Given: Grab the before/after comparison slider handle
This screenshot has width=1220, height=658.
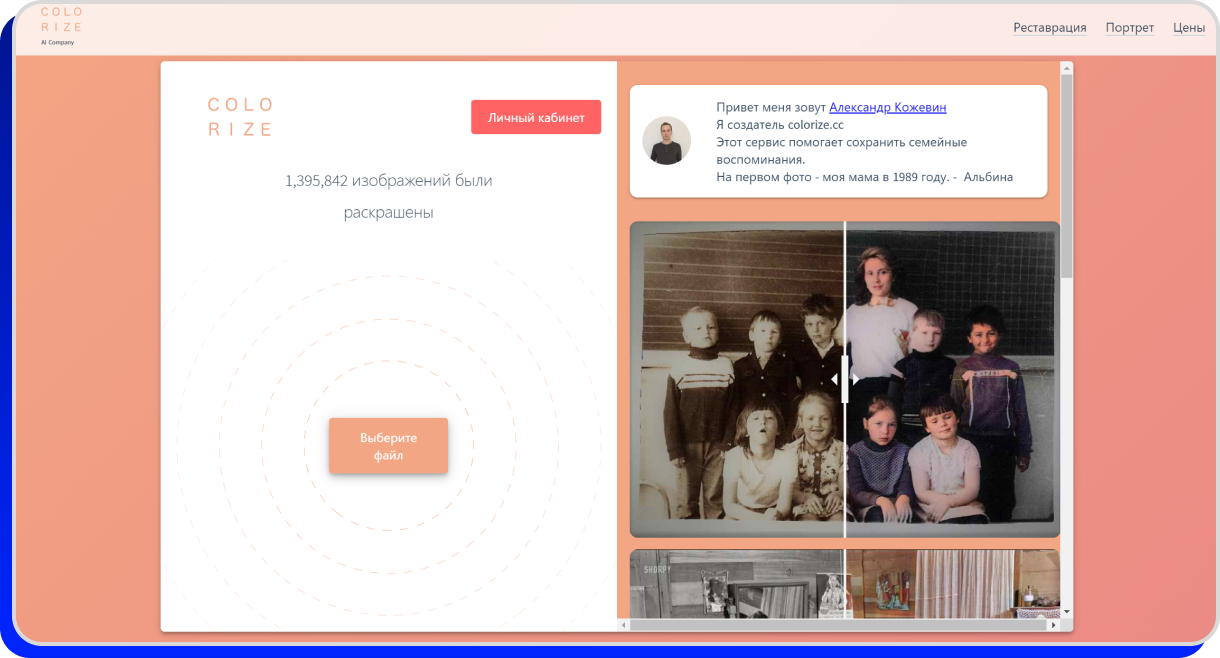Looking at the screenshot, I should (845, 379).
